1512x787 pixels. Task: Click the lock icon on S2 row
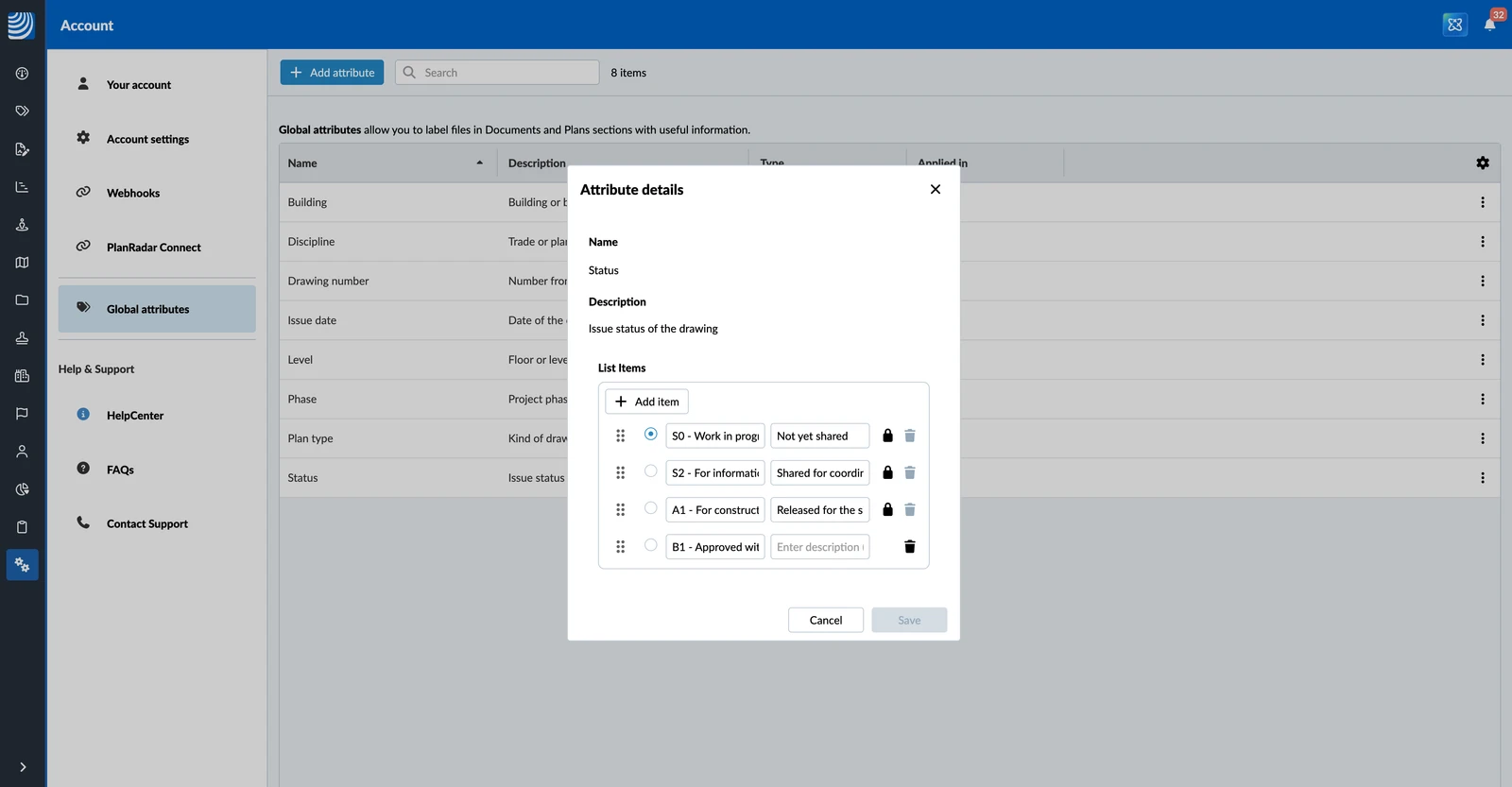pos(887,472)
